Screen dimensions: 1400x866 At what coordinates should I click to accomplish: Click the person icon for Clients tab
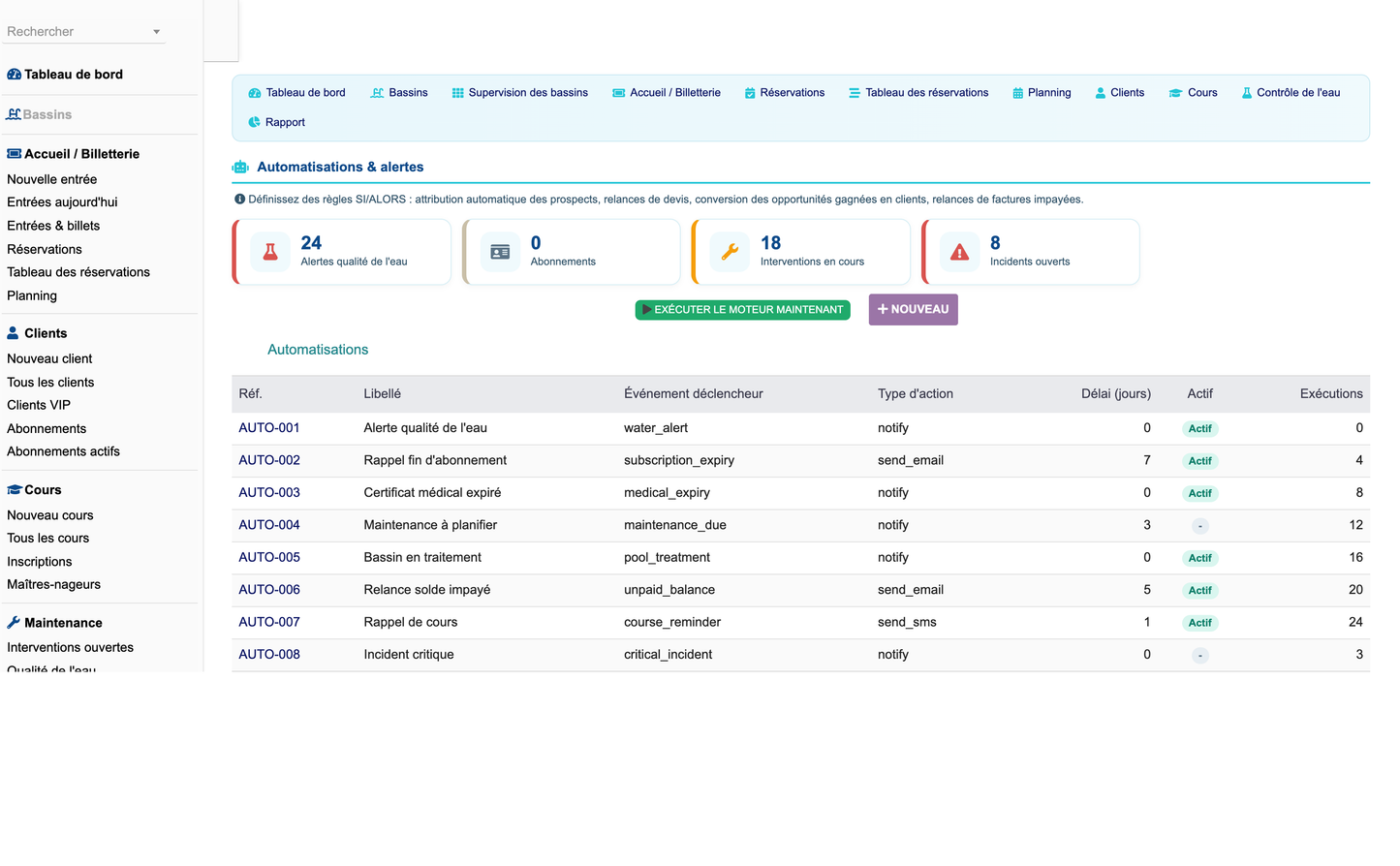coord(1101,93)
